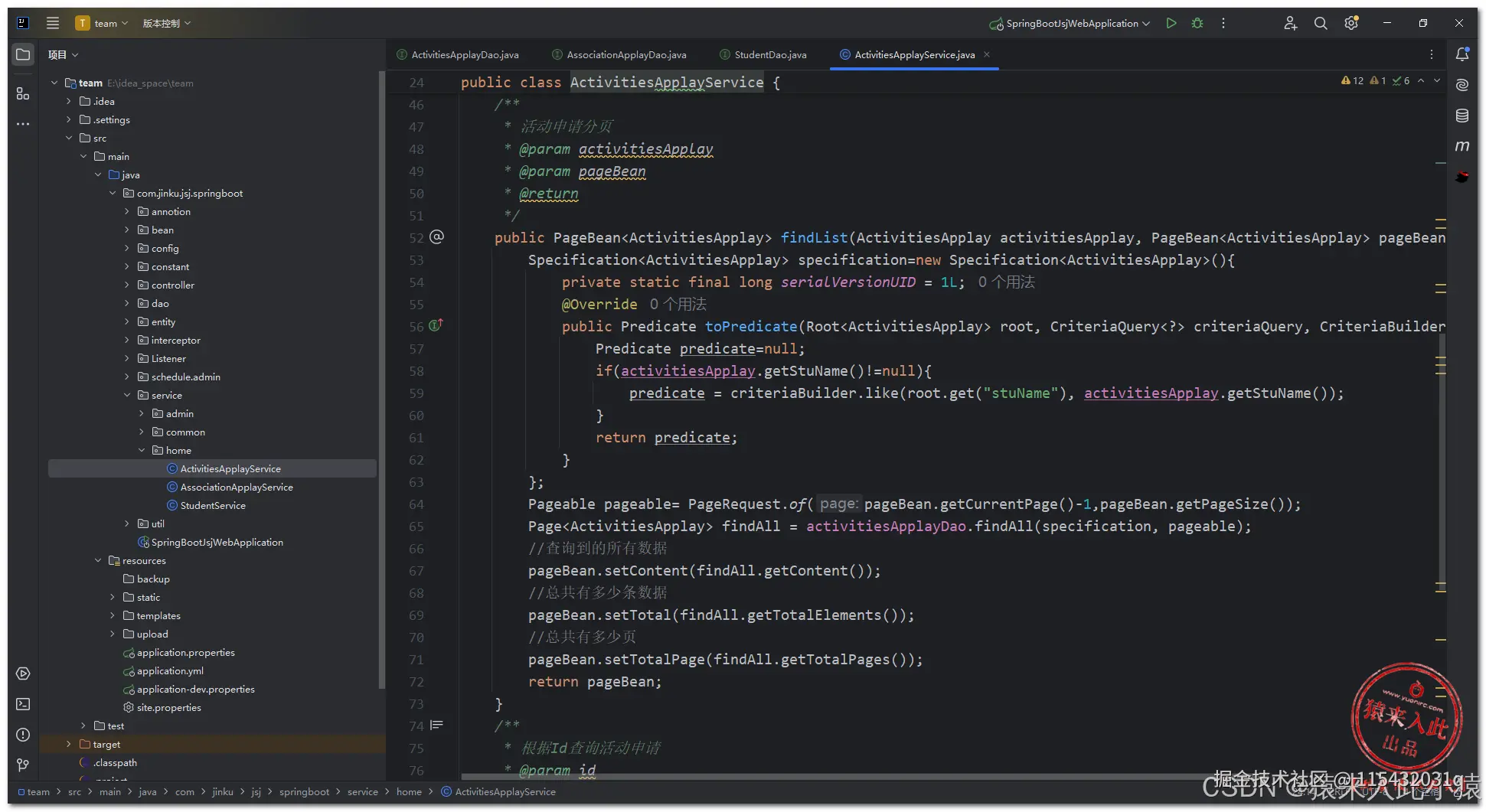
Task: Expand the controller package
Action: point(127,285)
